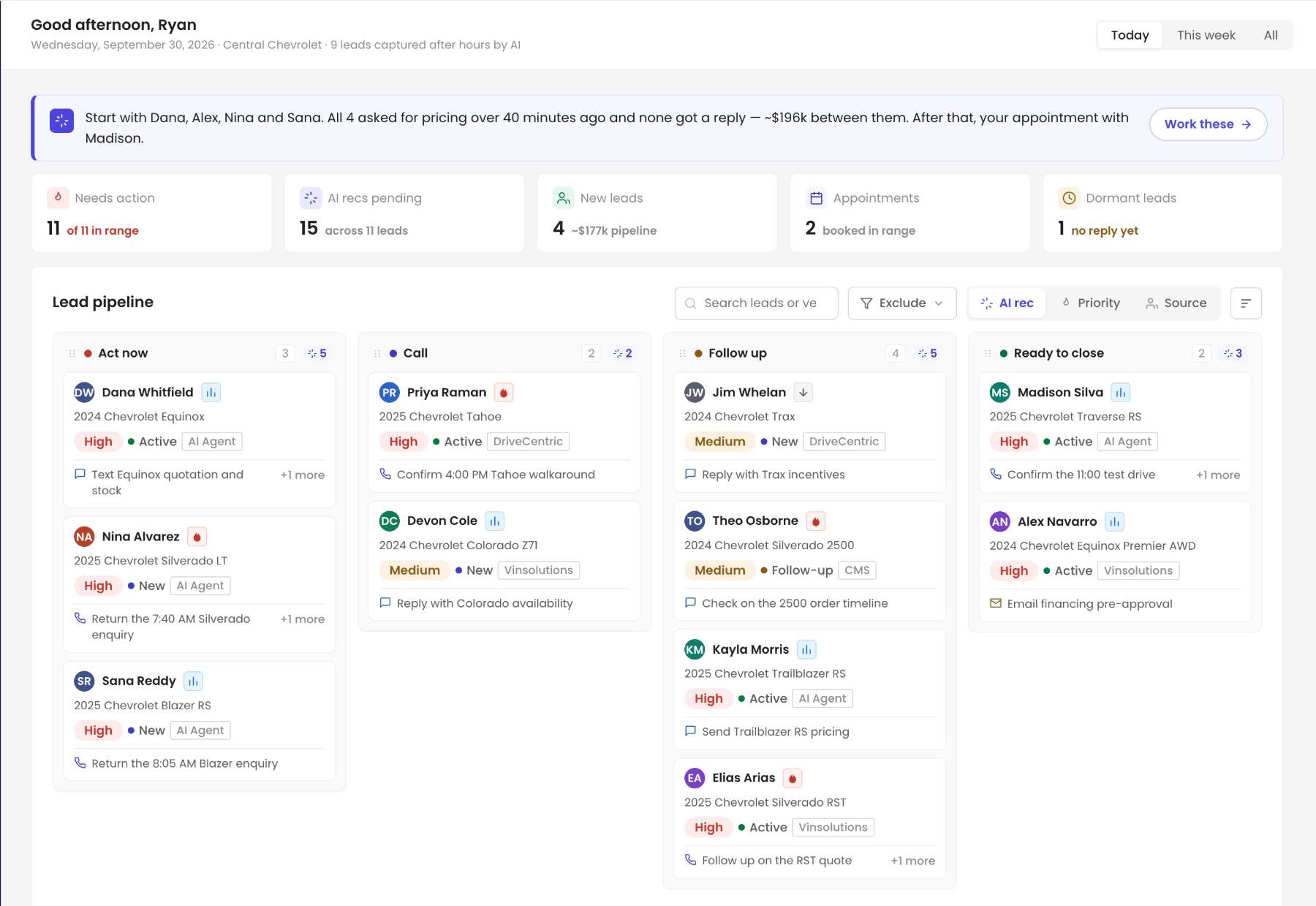The image size is (1316, 906).
Task: Switch grouping to AI rec
Action: click(x=1007, y=303)
